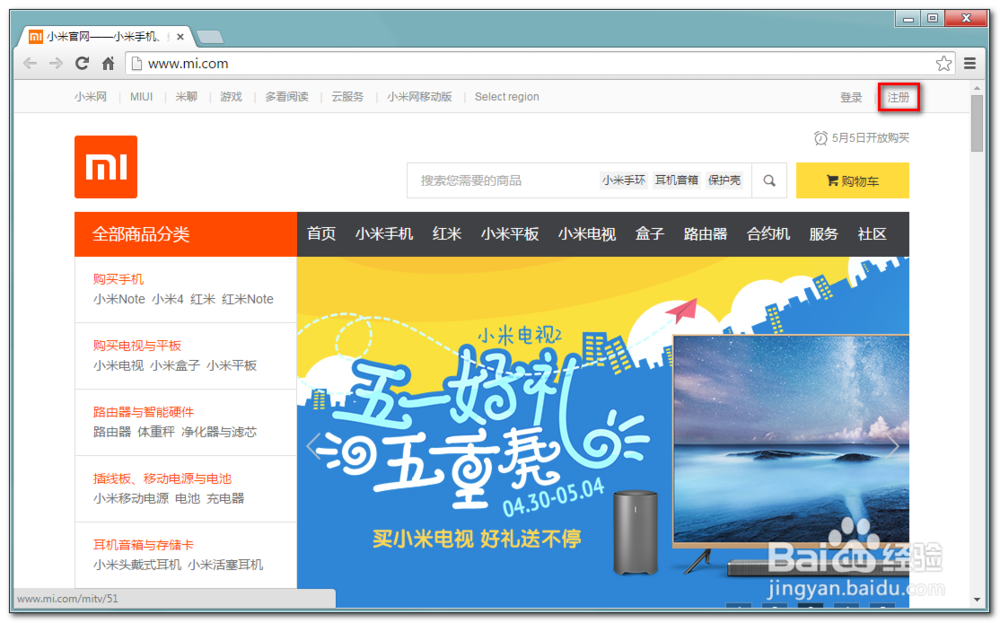Click 购买手机 category heading
Image resolution: width=1000 pixels, height=623 pixels.
click(119, 279)
